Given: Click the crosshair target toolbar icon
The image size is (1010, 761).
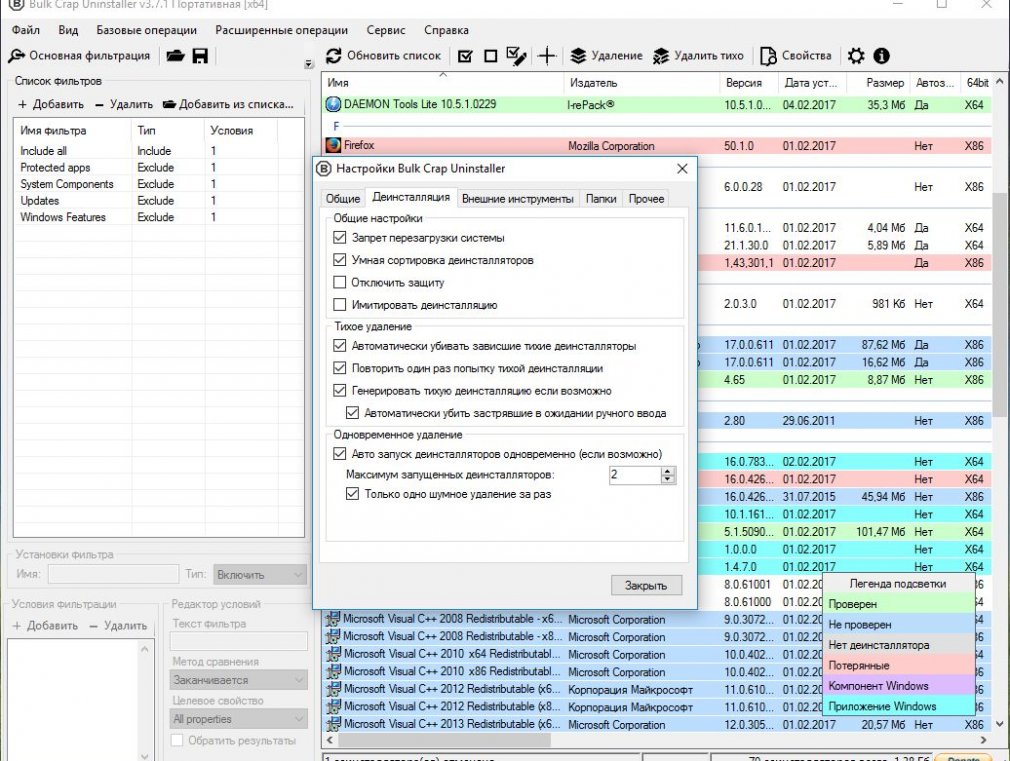Looking at the screenshot, I should coord(547,56).
